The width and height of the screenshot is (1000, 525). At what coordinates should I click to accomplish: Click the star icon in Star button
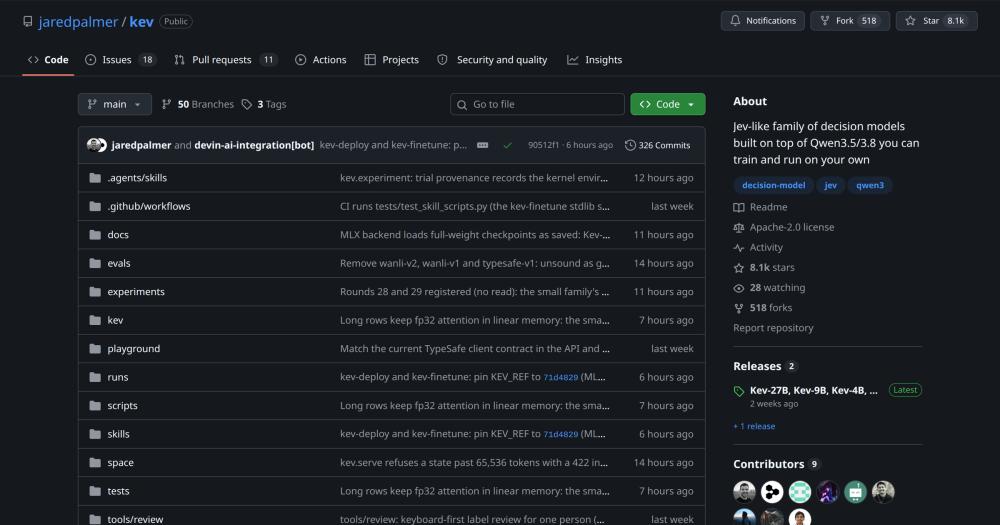point(910,20)
